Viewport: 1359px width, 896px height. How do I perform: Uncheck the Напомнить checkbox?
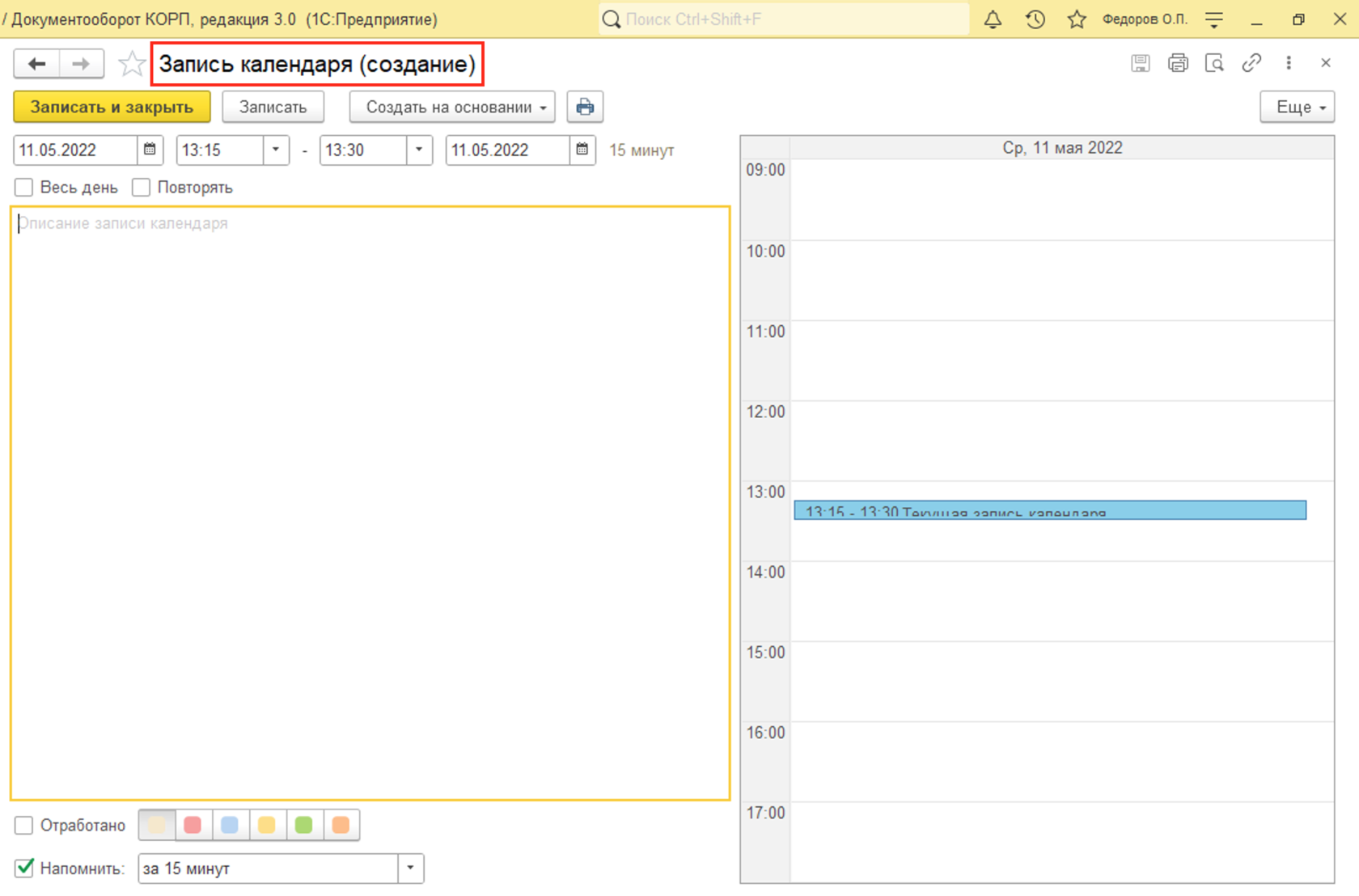coord(24,869)
